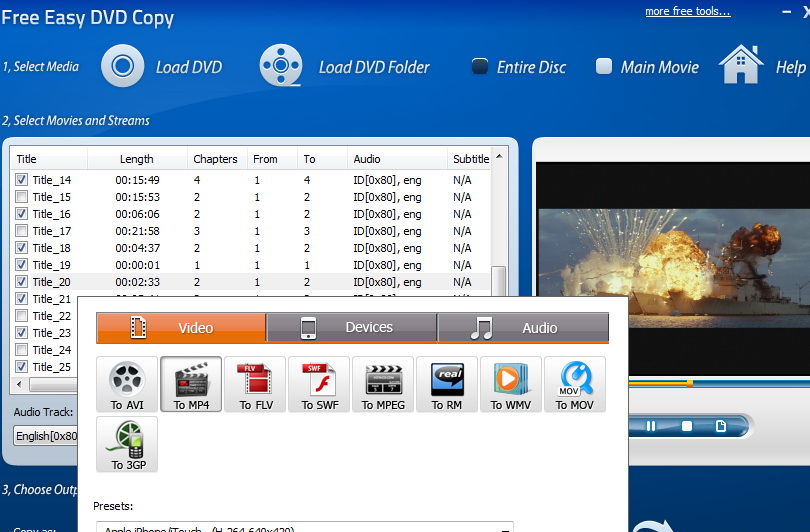Uncheck the Title_23 checkbox
Viewport: 810px width, 532px height.
(21, 333)
